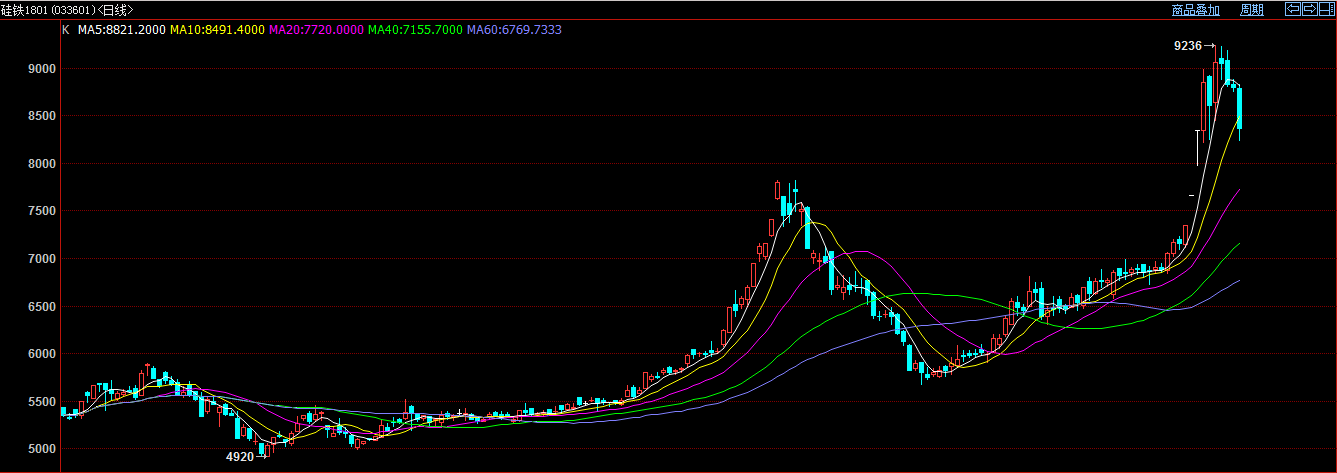Pick the blue MA60 legend value
1337x473 pixels.
pyautogui.click(x=514, y=30)
